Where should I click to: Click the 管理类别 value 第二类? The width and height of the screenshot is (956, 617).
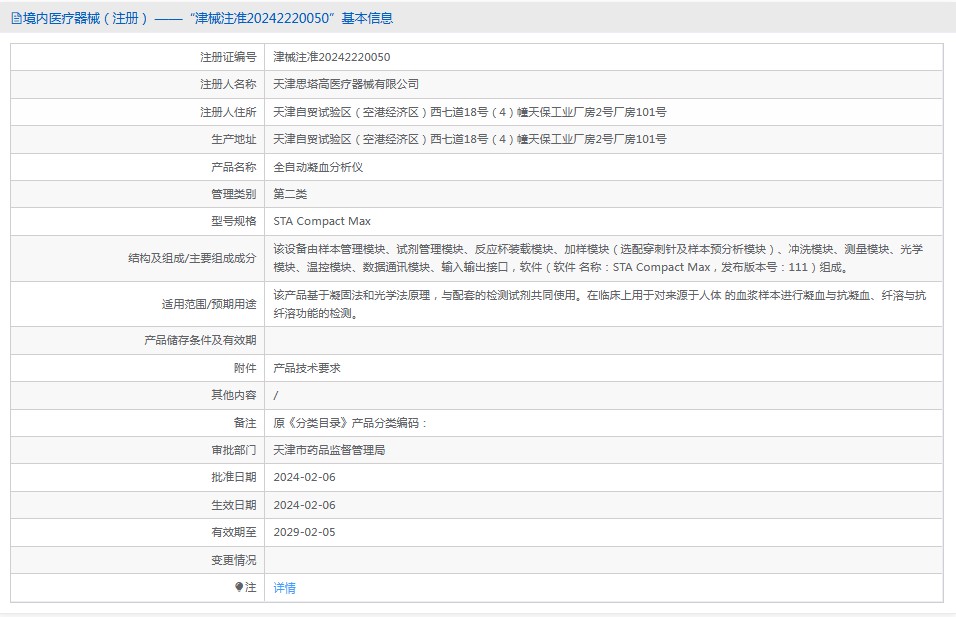pos(290,194)
